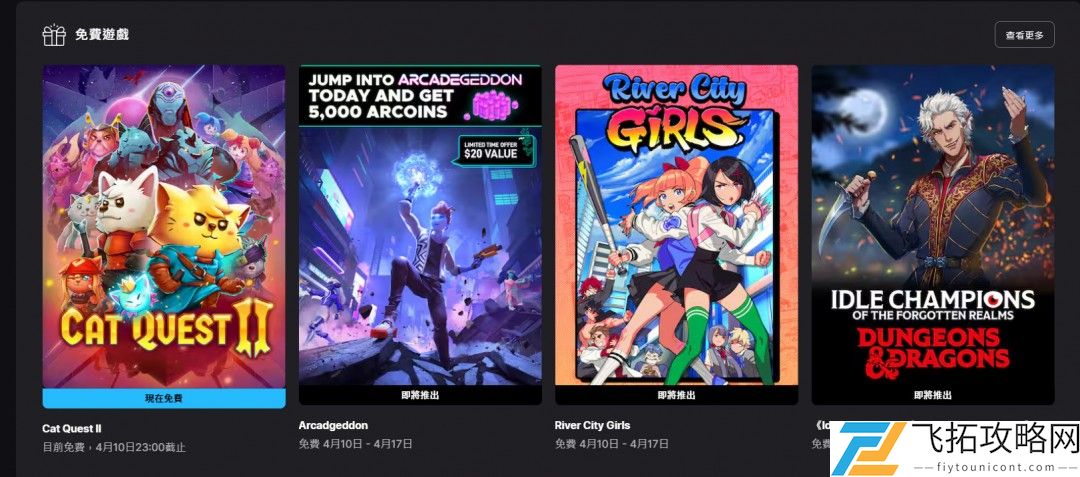
Task: Select the 免費遊戲 section heading
Action: coord(102,34)
